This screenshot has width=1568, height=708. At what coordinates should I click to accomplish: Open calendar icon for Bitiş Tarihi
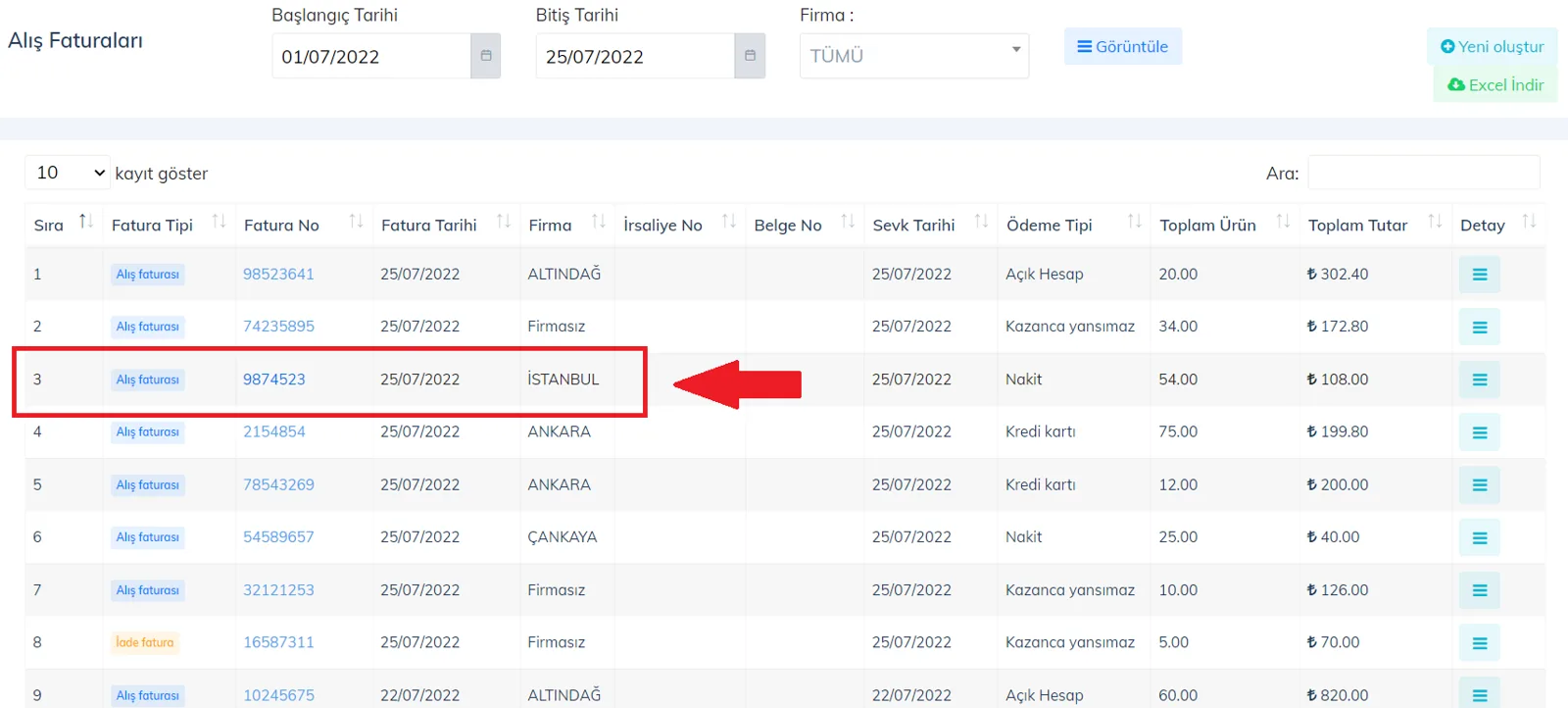(x=750, y=56)
